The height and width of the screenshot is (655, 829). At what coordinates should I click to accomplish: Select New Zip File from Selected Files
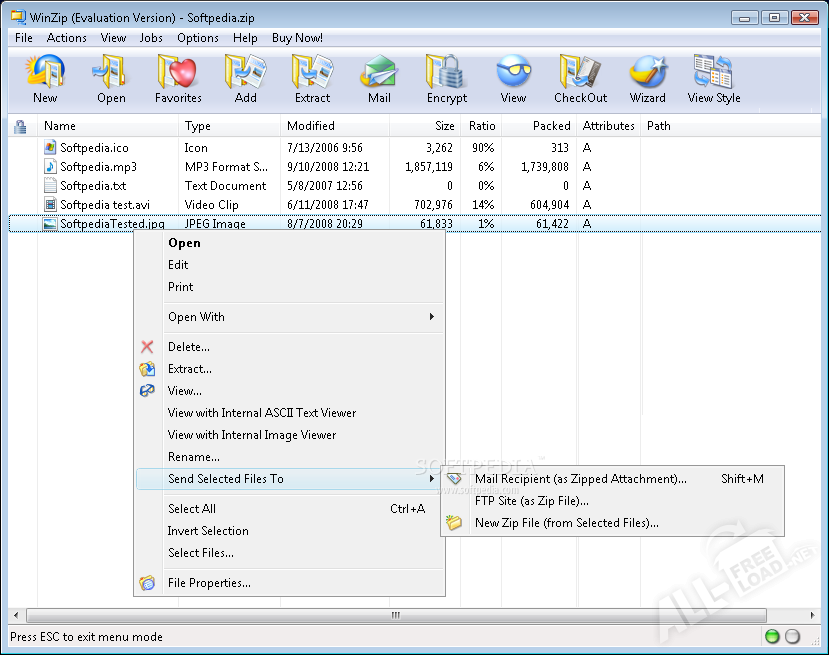[x=566, y=523]
